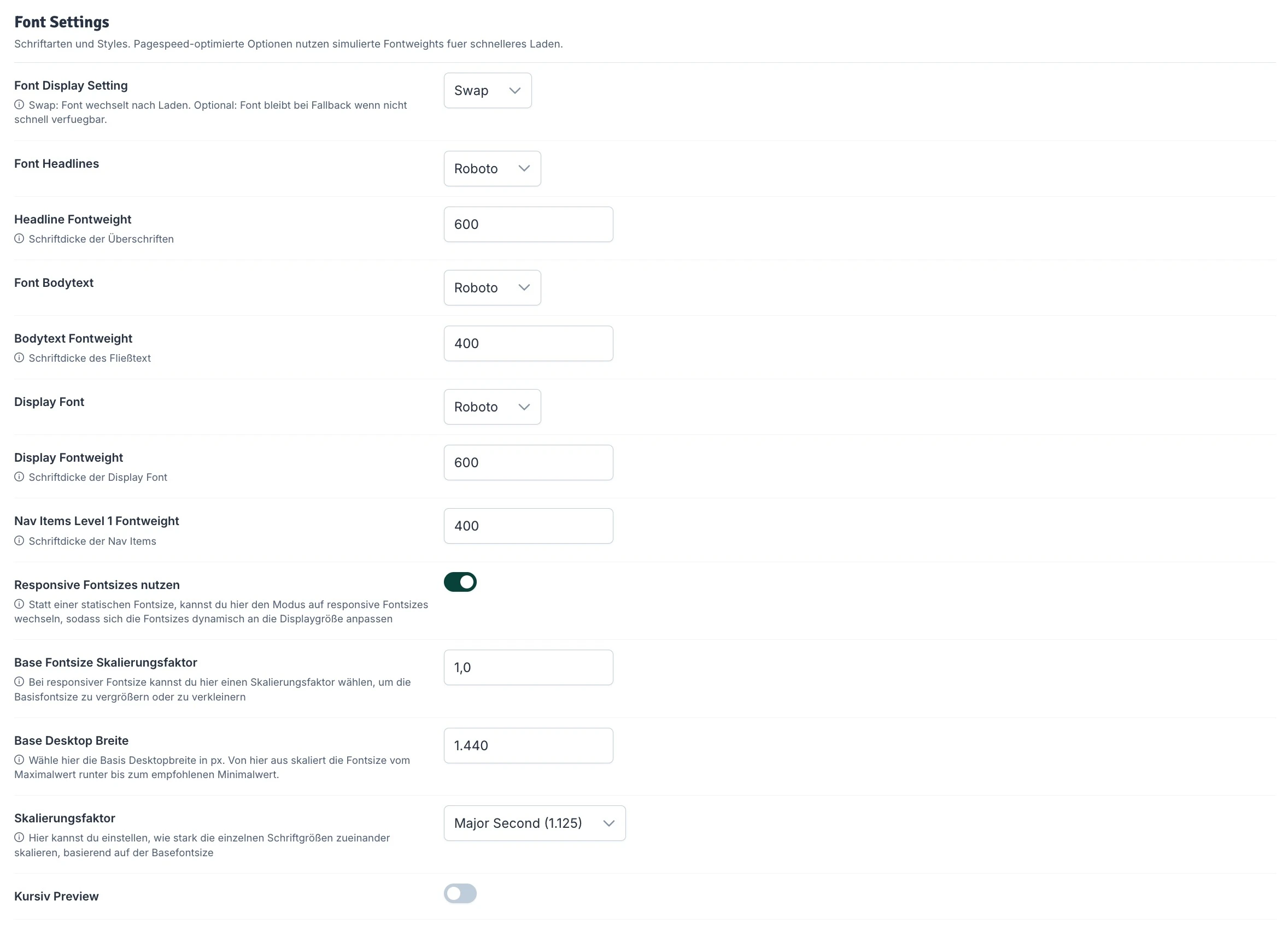Click the Base Desktop Breite field showing 1.440

[x=528, y=745]
